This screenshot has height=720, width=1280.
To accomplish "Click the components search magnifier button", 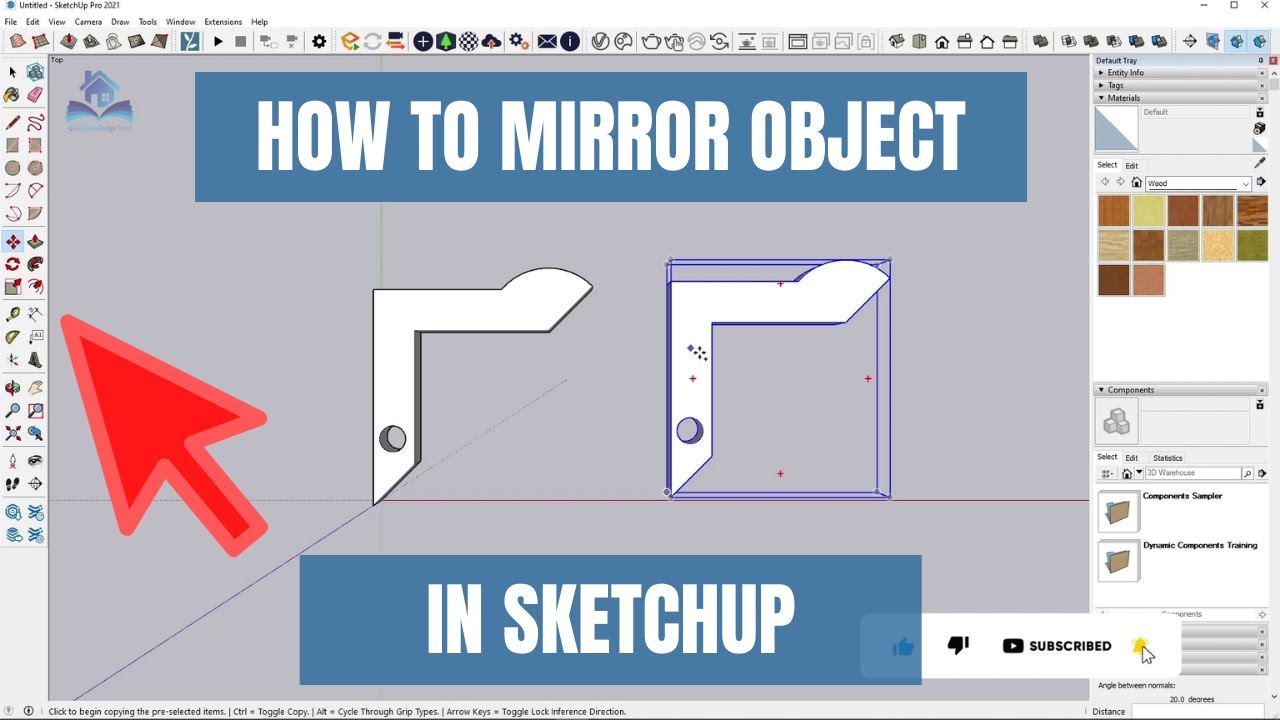I will 1248,473.
